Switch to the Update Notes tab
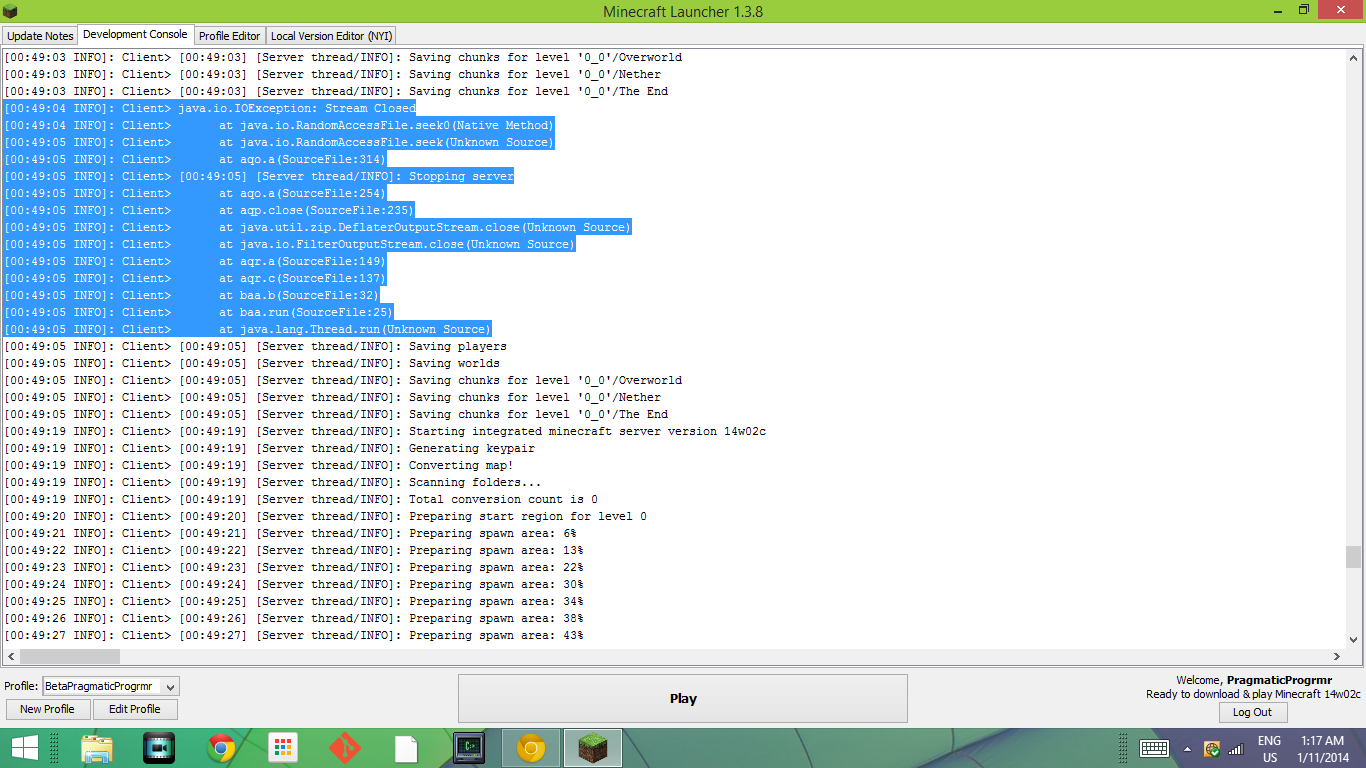The image size is (1366, 768). click(40, 36)
